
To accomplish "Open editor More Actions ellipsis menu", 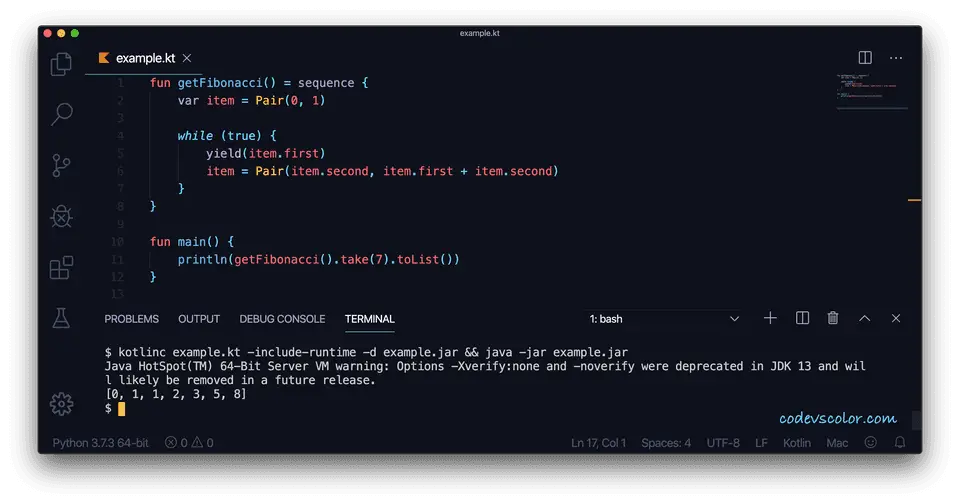I will click(x=896, y=58).
